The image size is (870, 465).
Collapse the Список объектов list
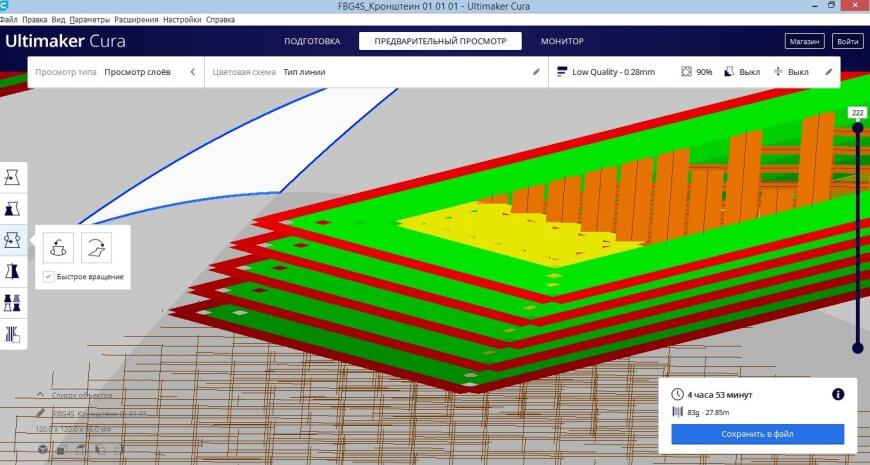tap(41, 395)
